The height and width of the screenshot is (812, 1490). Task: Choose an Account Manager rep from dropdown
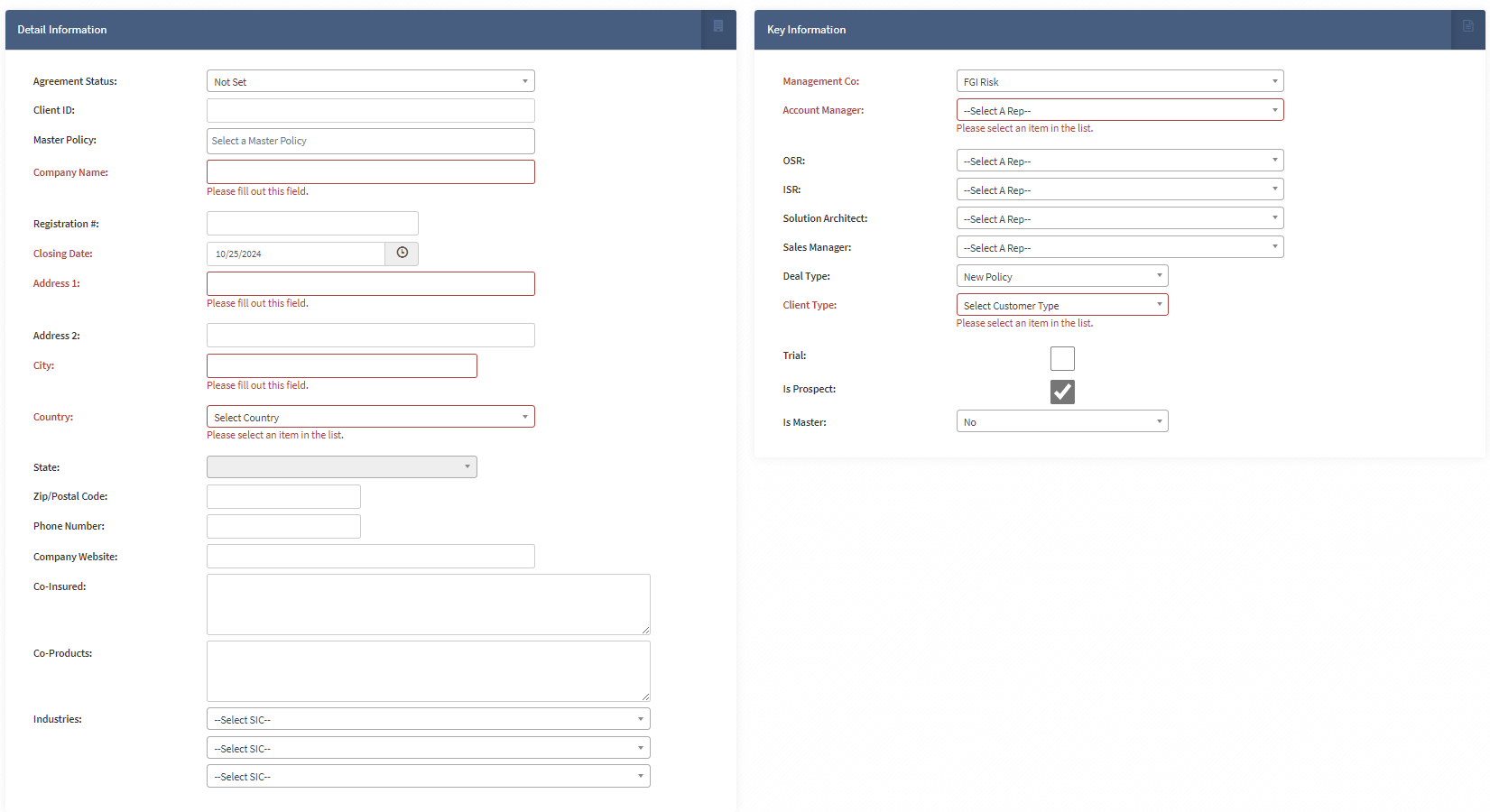1120,110
